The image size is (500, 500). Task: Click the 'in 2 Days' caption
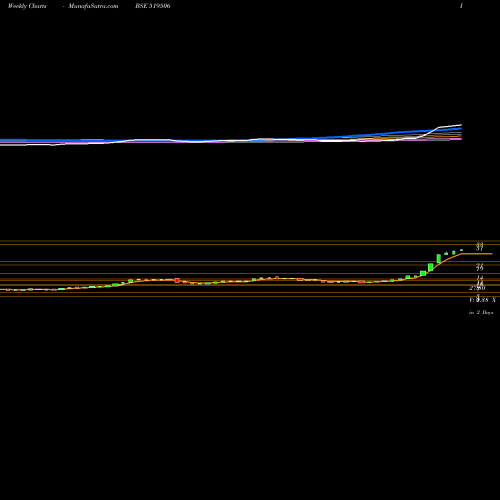pos(481,313)
